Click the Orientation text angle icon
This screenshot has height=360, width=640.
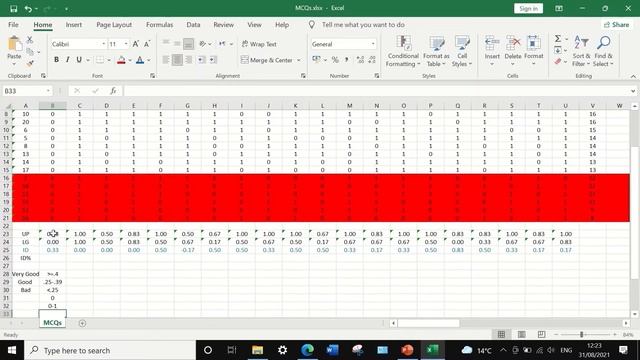(x=202, y=44)
